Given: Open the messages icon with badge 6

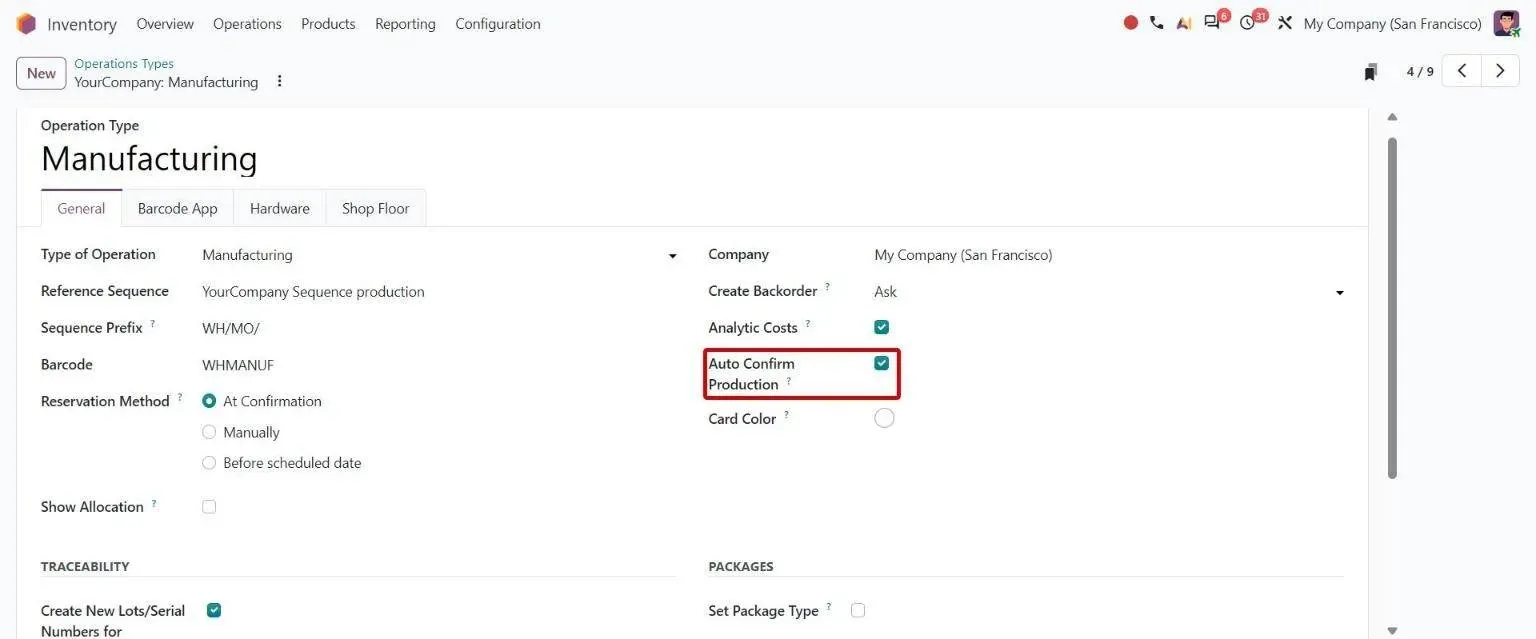Looking at the screenshot, I should click(1213, 23).
